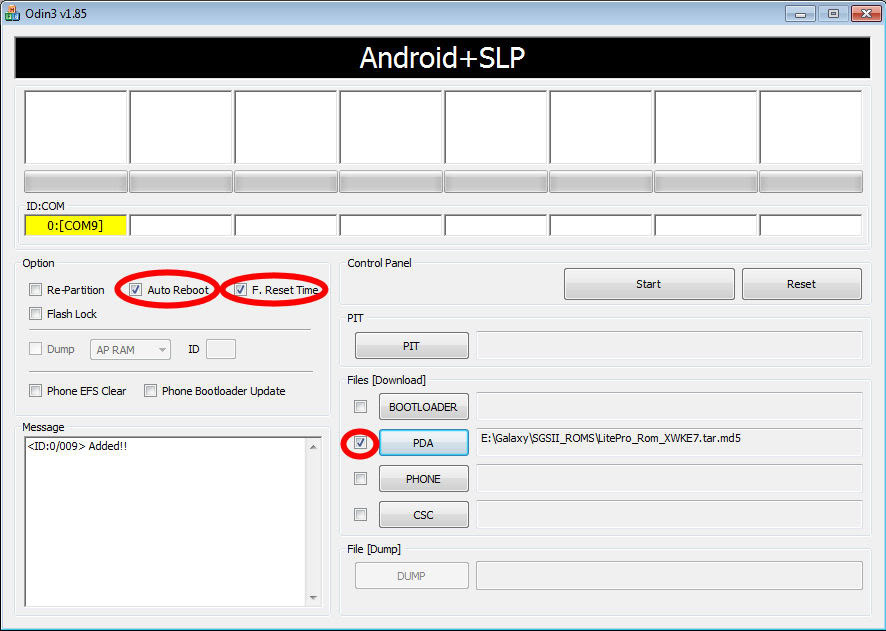Check the PHONE file checkbox
Image resolution: width=886 pixels, height=631 pixels.
point(360,479)
